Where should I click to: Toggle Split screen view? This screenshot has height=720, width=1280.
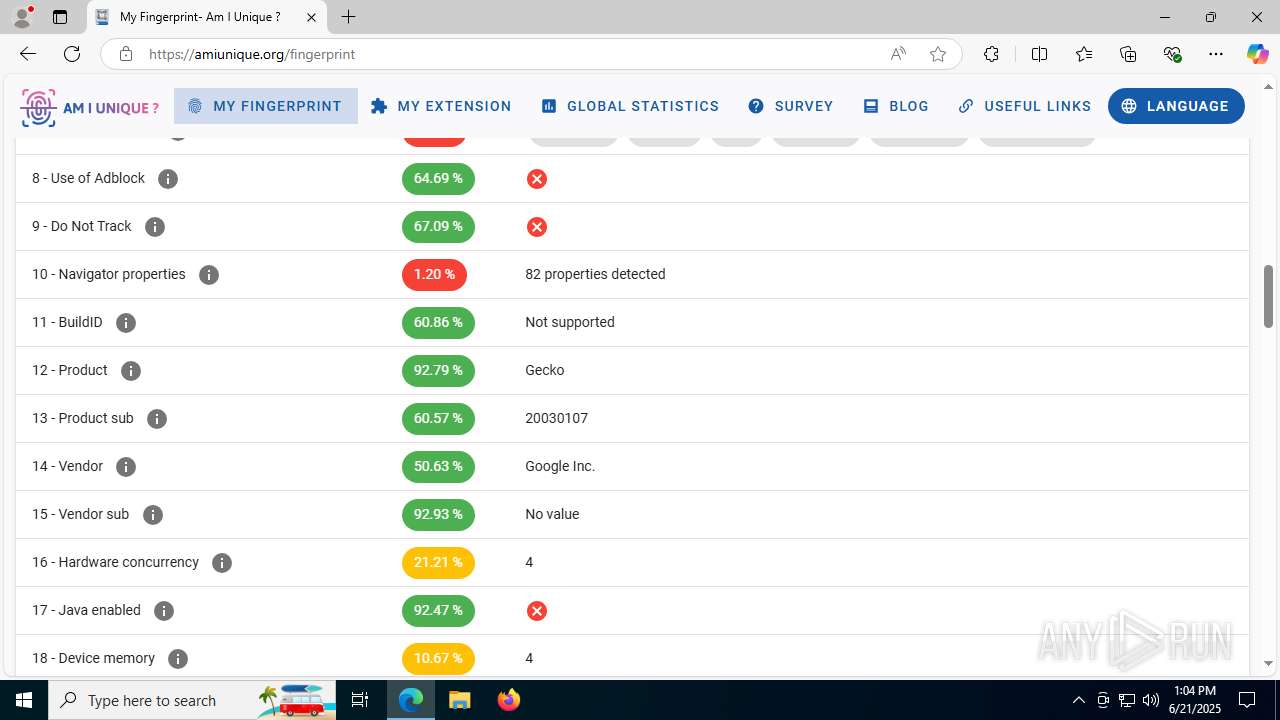tap(1039, 54)
